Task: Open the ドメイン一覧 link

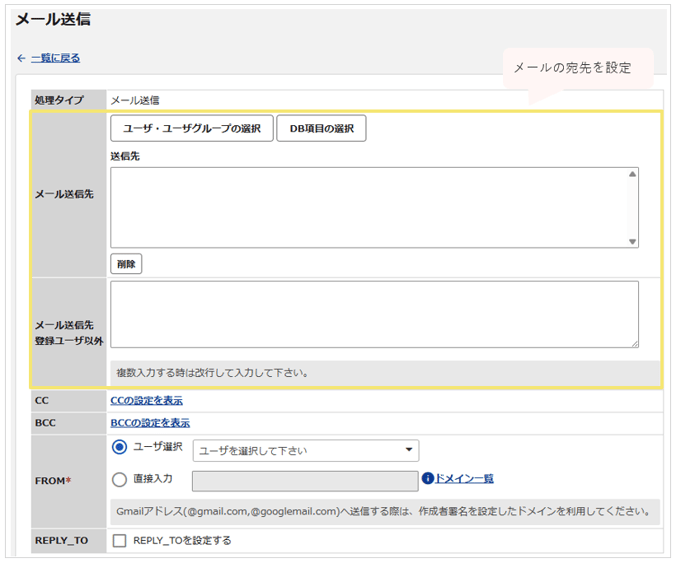Action: pos(464,478)
